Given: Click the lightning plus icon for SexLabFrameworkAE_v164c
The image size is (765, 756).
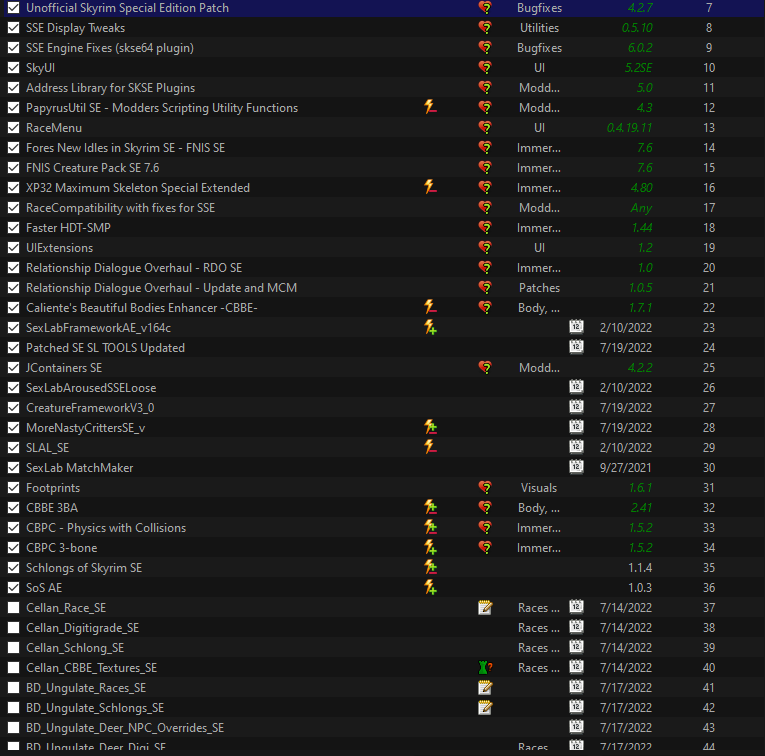Looking at the screenshot, I should pyautogui.click(x=430, y=327).
